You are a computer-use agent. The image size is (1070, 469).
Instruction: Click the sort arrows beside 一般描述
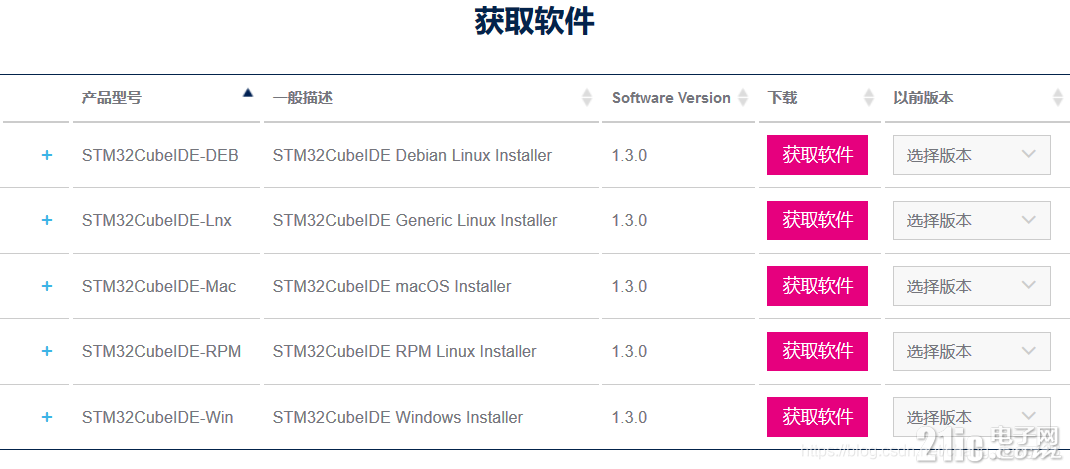pyautogui.click(x=587, y=98)
